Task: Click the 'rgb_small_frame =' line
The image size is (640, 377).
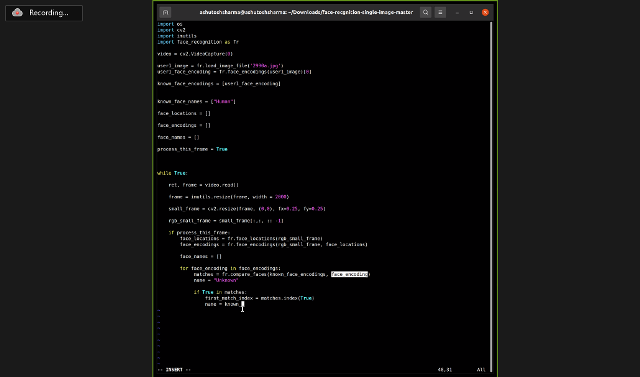Action: coord(226,221)
